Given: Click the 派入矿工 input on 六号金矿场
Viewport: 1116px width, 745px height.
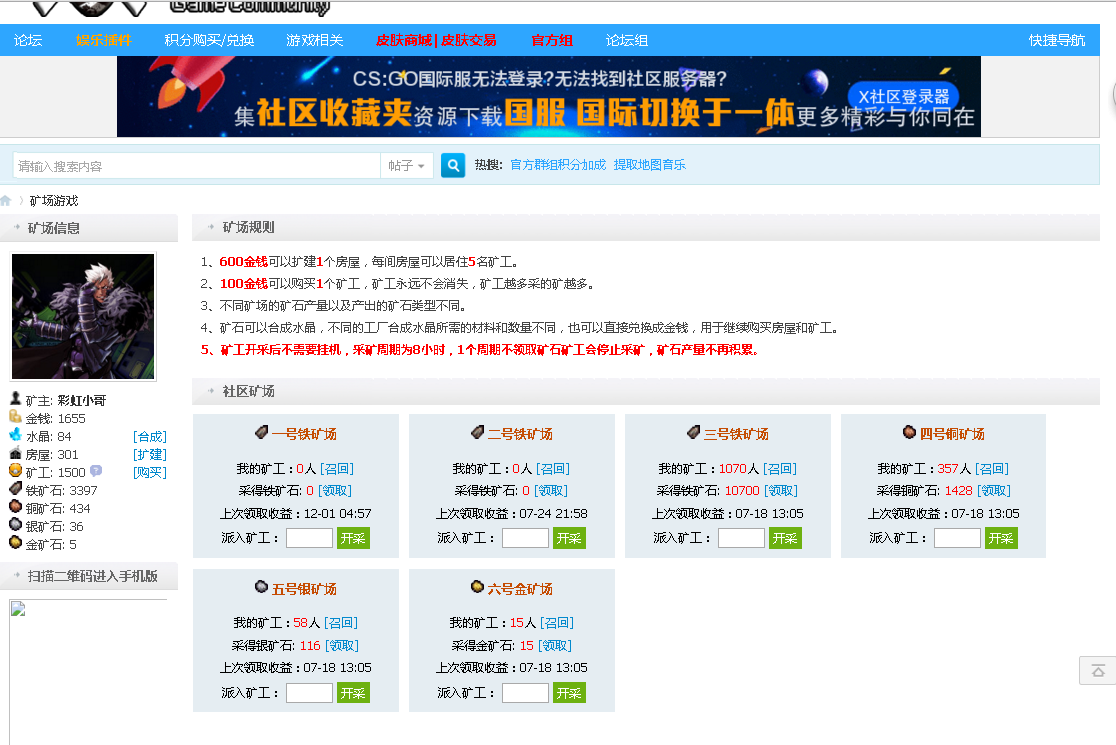Looking at the screenshot, I should click(525, 691).
